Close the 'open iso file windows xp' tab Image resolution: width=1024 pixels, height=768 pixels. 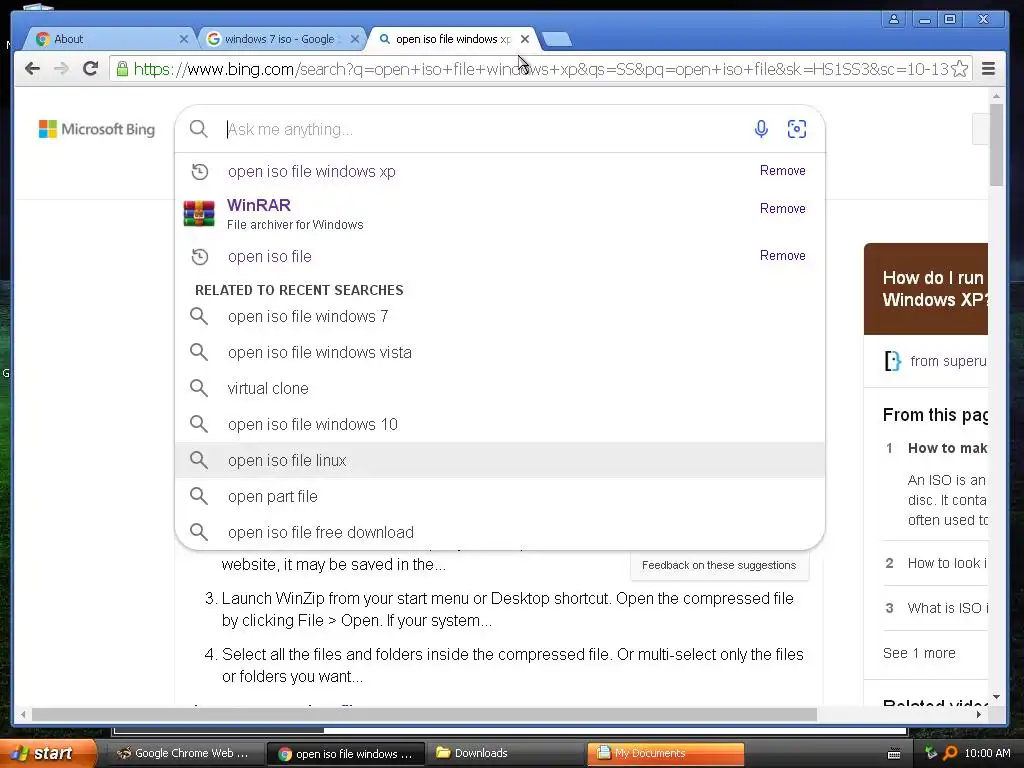click(x=525, y=39)
